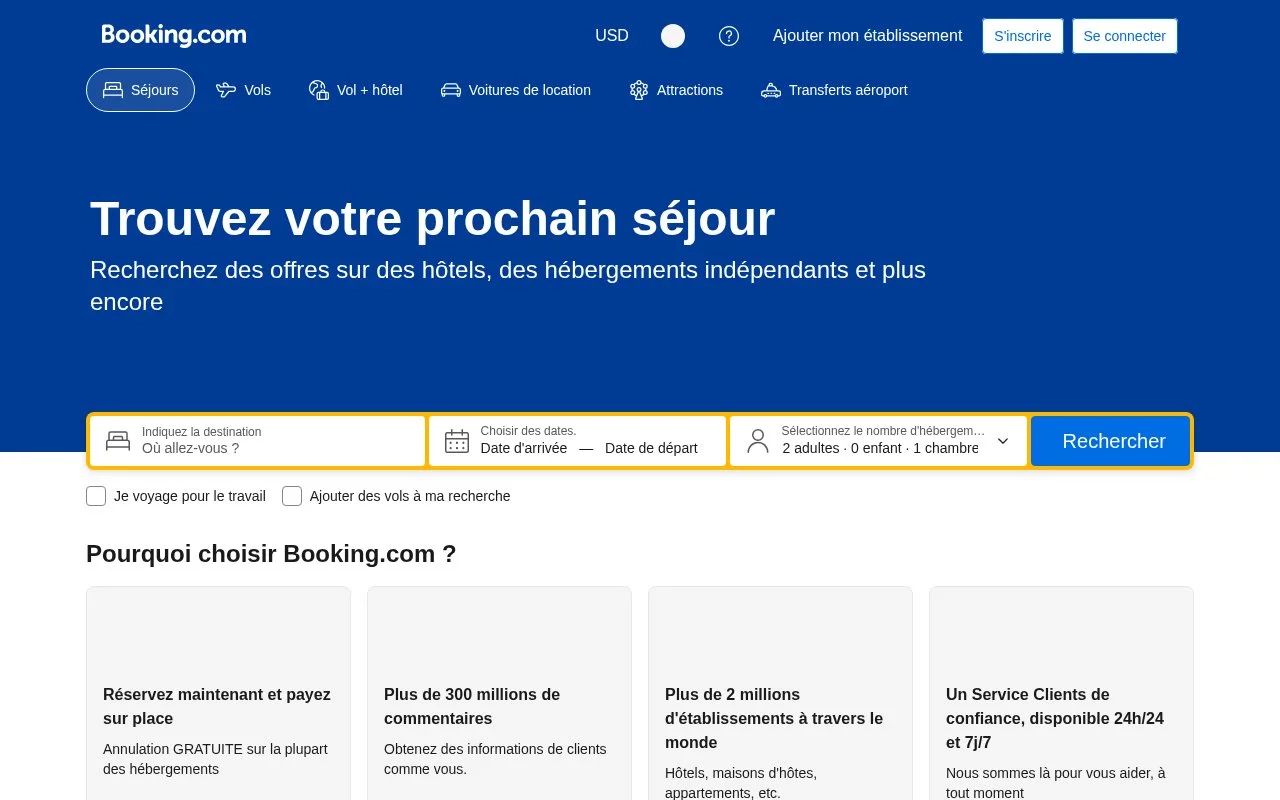Image resolution: width=1280 pixels, height=800 pixels.
Task: Click the Booking.com logo
Action: point(174,36)
